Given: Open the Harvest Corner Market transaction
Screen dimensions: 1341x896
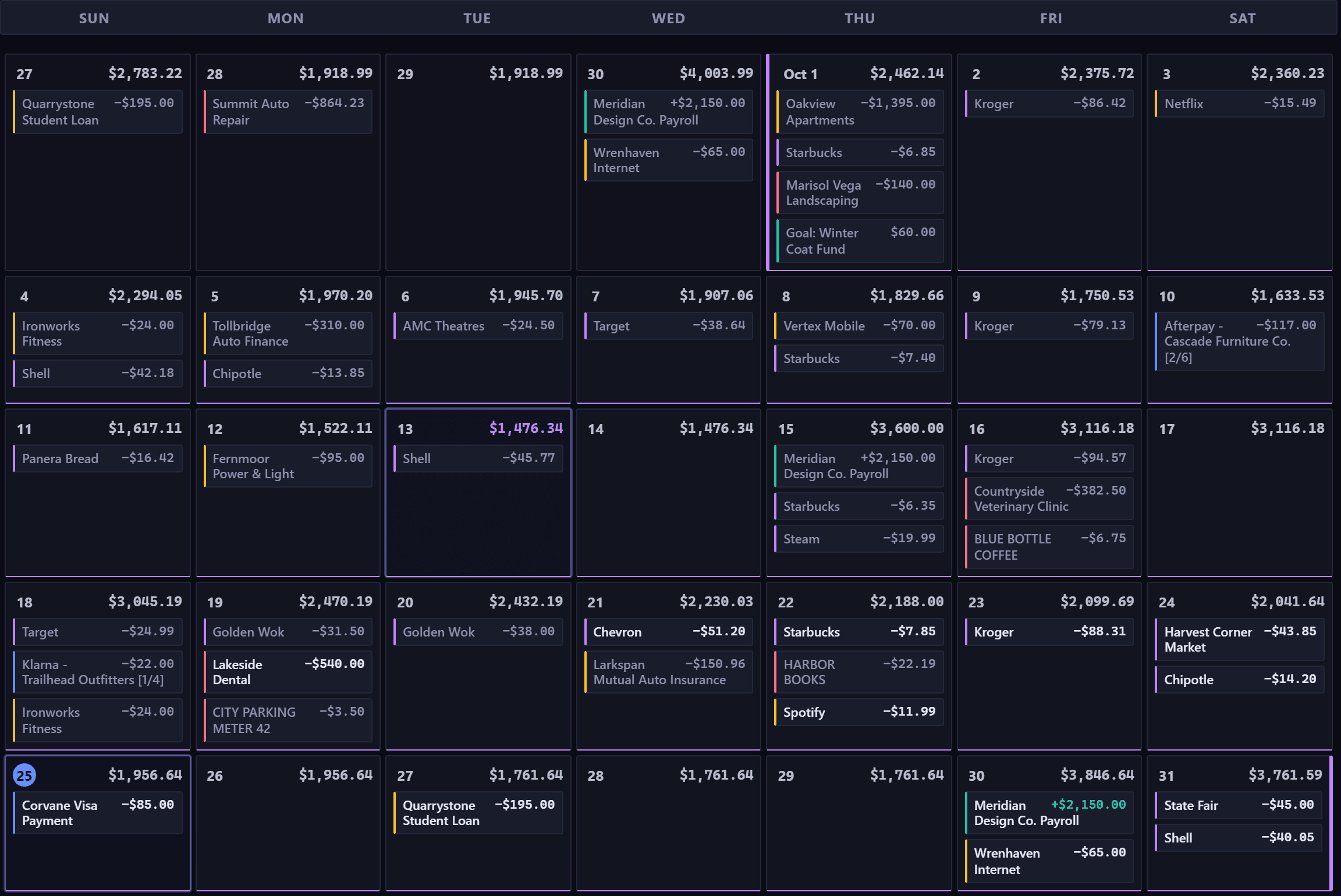Looking at the screenshot, I should 1240,639.
